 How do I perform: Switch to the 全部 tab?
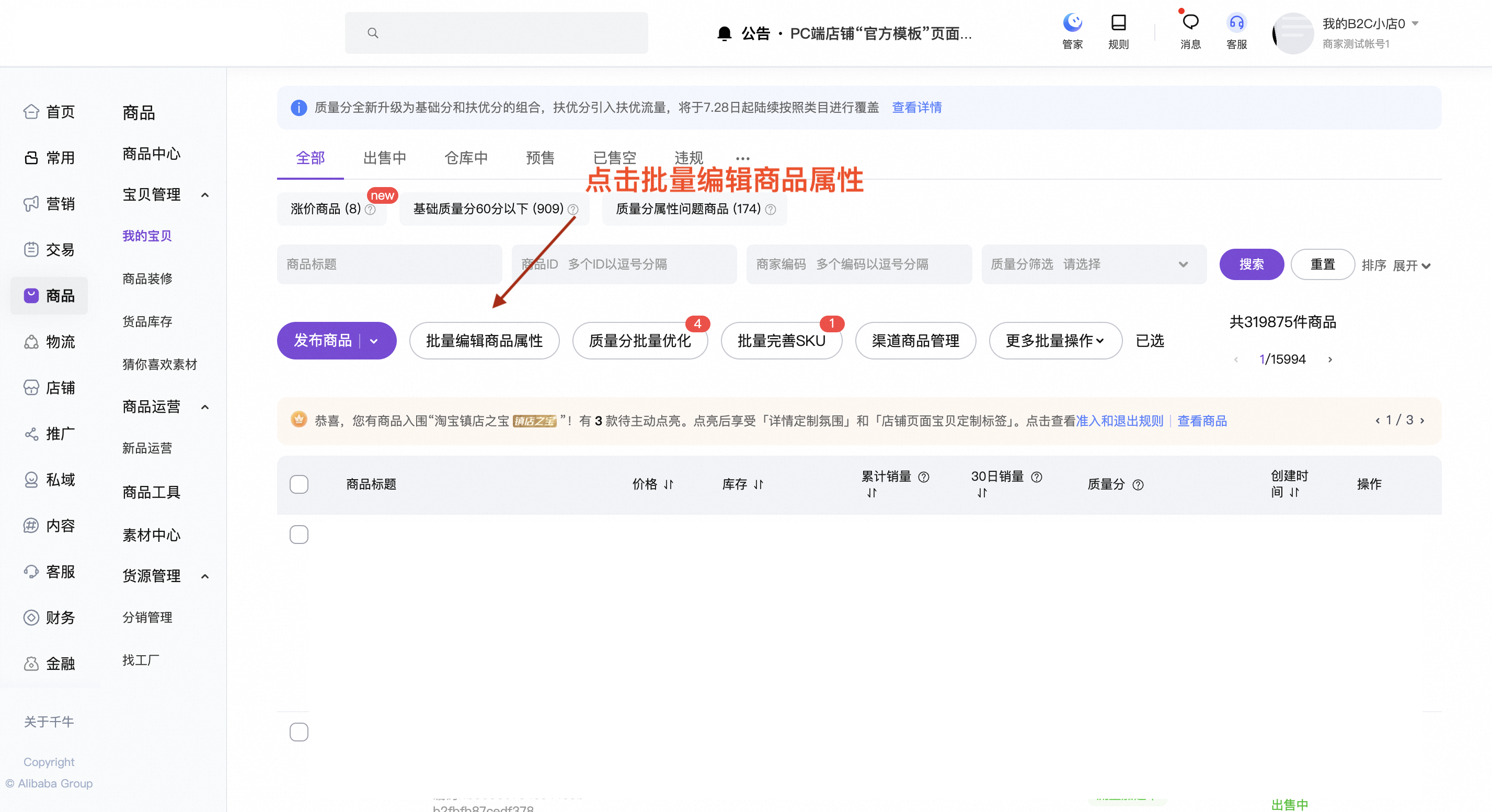[x=311, y=158]
